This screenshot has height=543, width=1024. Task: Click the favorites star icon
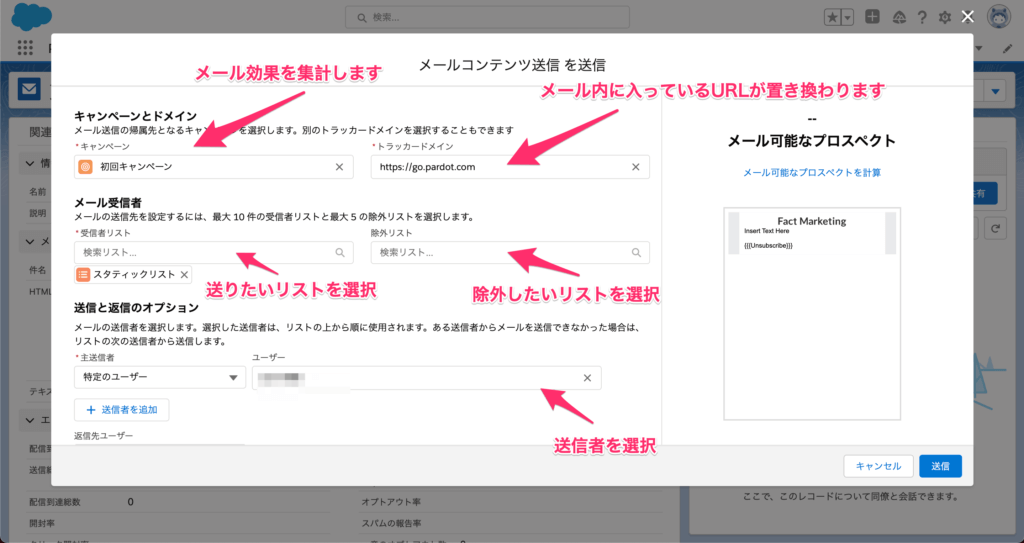[833, 18]
